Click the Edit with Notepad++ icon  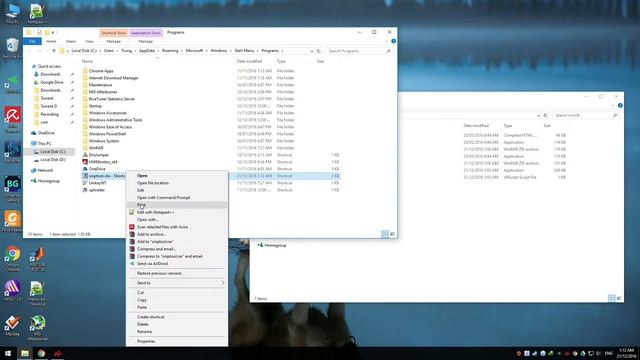pos(131,212)
